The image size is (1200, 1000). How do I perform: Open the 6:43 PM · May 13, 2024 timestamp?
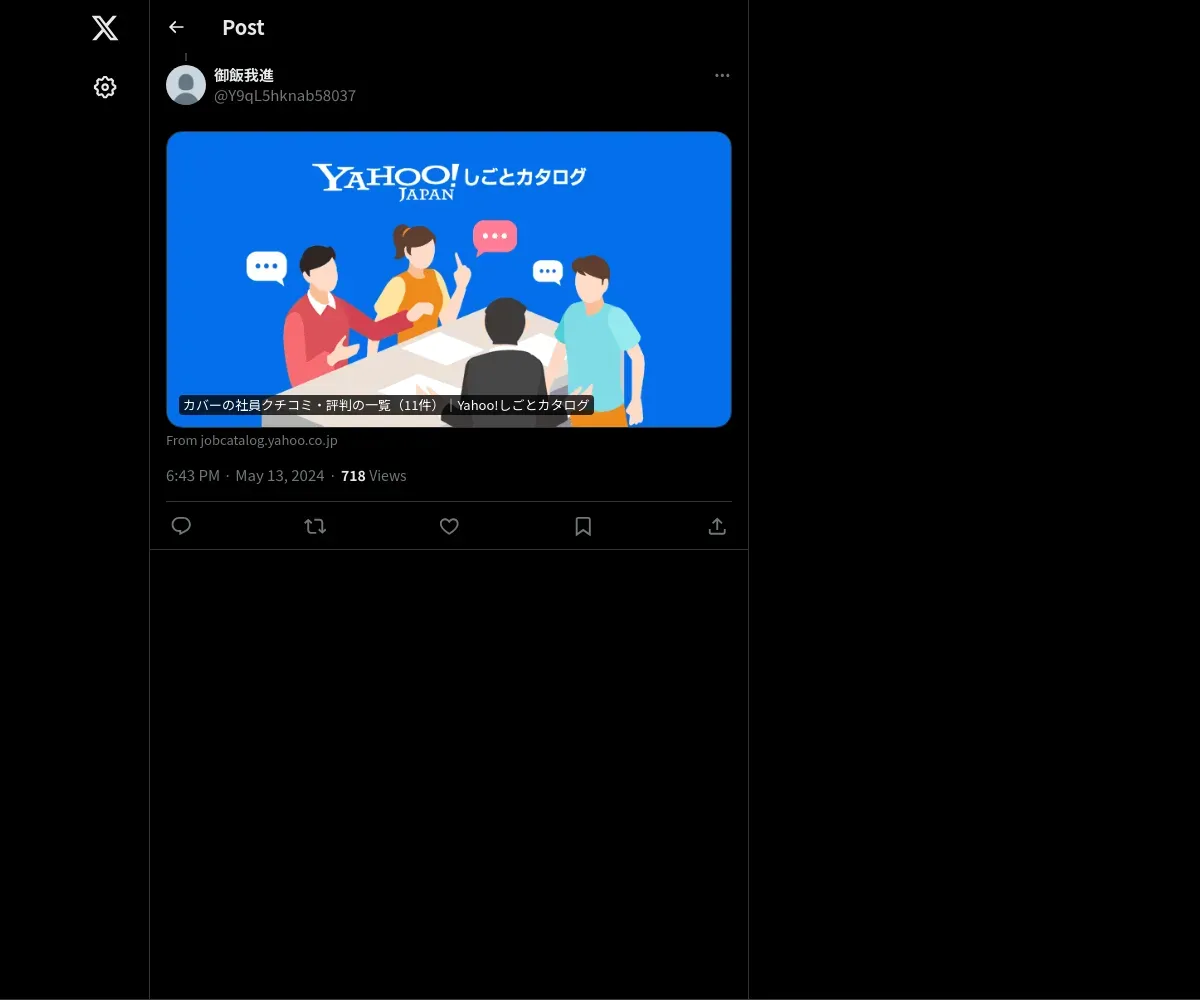245,476
